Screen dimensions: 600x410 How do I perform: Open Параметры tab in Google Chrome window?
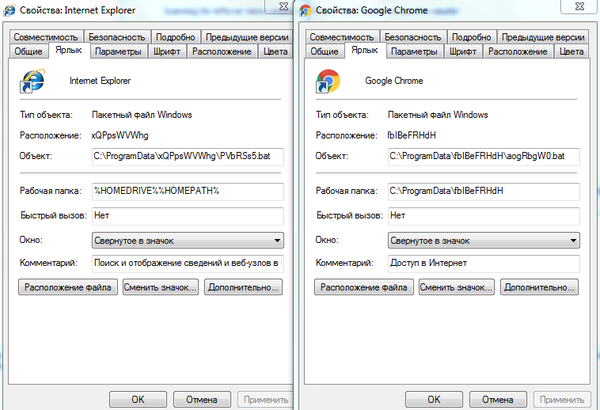pos(414,51)
